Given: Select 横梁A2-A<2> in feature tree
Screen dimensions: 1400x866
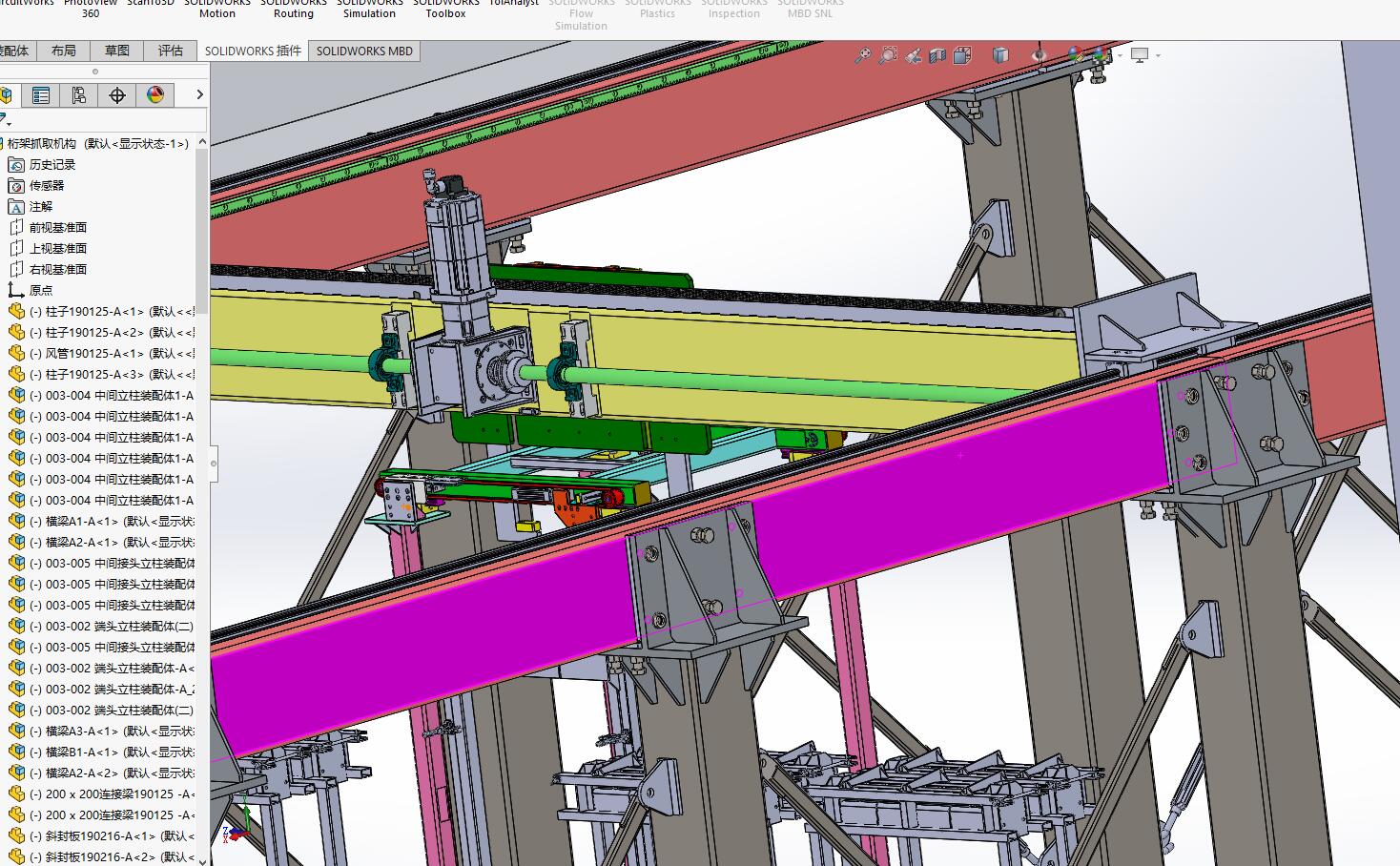Looking at the screenshot, I should coord(101,773).
